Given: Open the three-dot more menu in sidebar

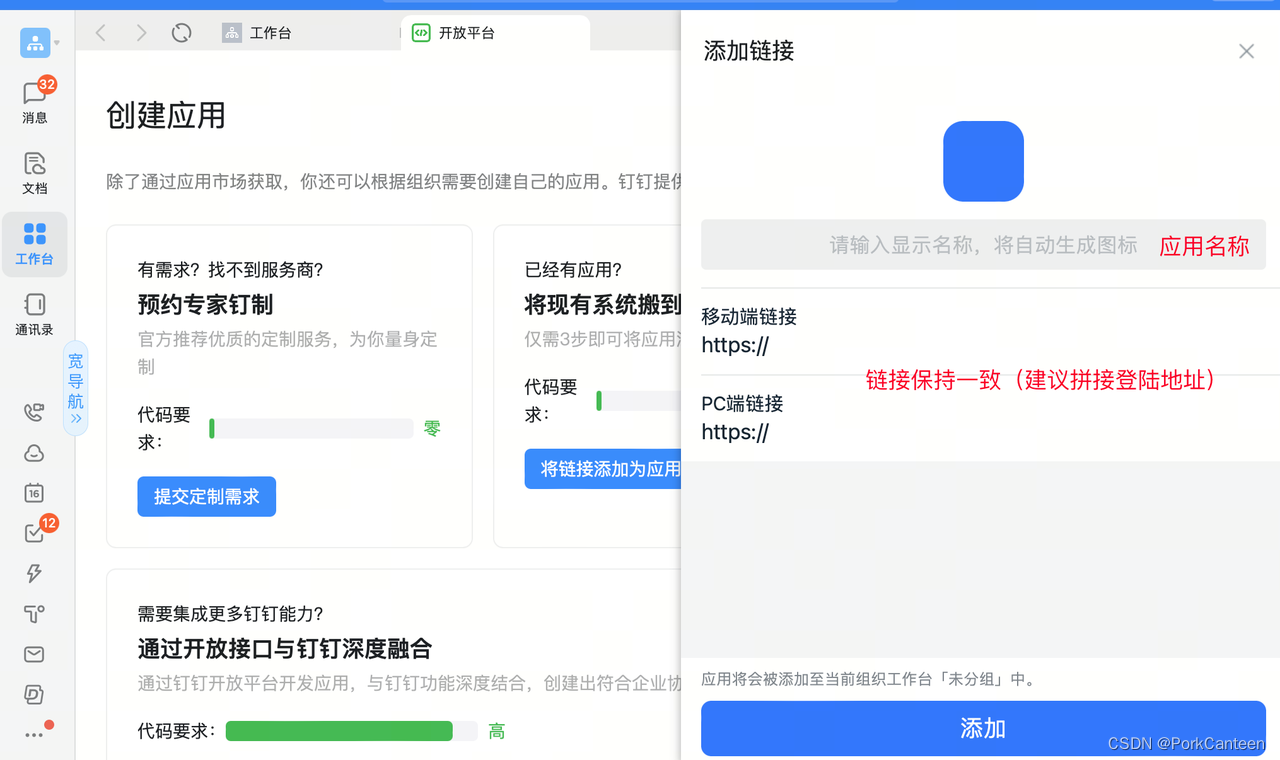Looking at the screenshot, I should (34, 735).
